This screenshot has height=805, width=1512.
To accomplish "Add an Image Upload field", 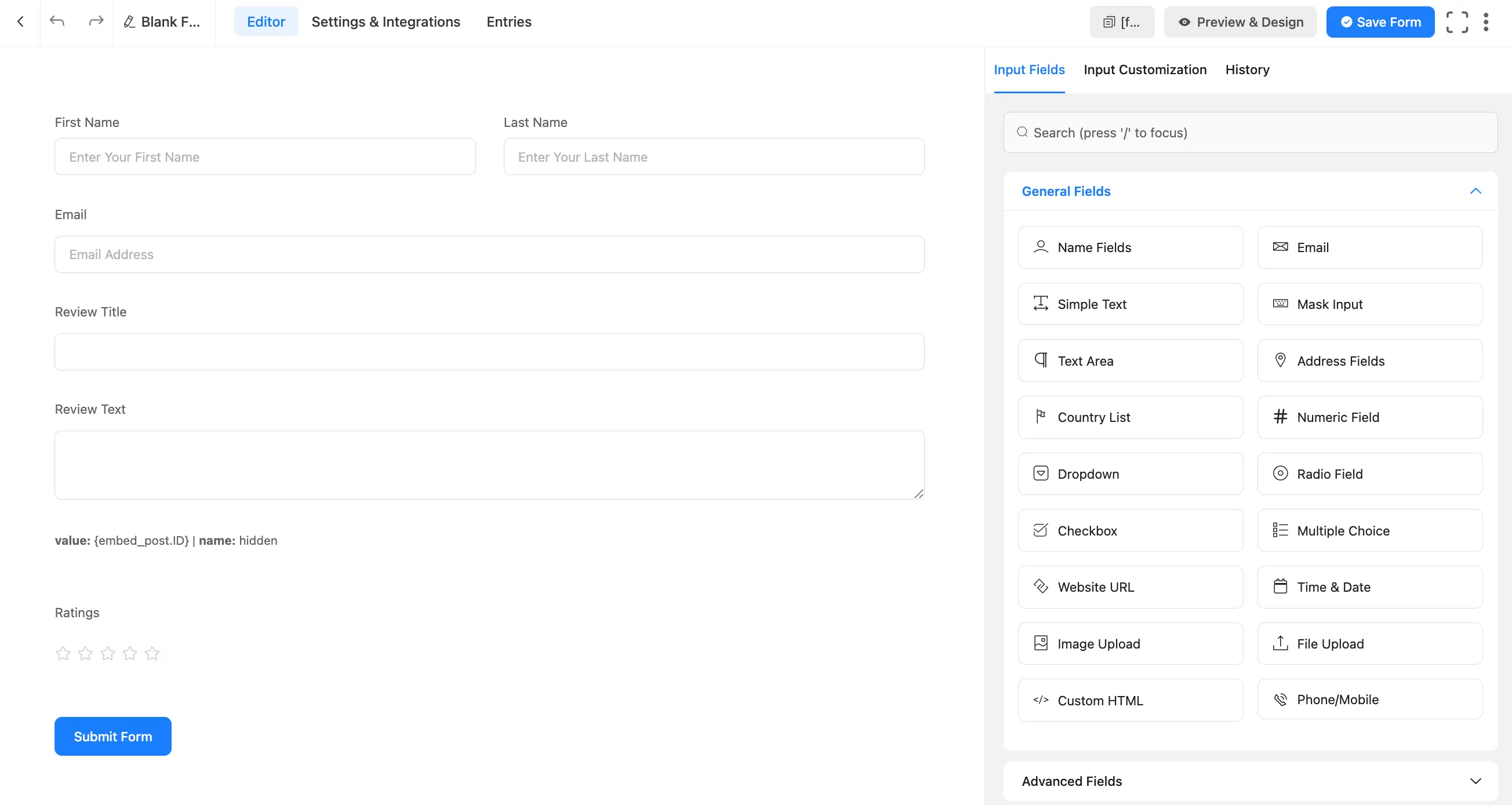I will pyautogui.click(x=1131, y=643).
